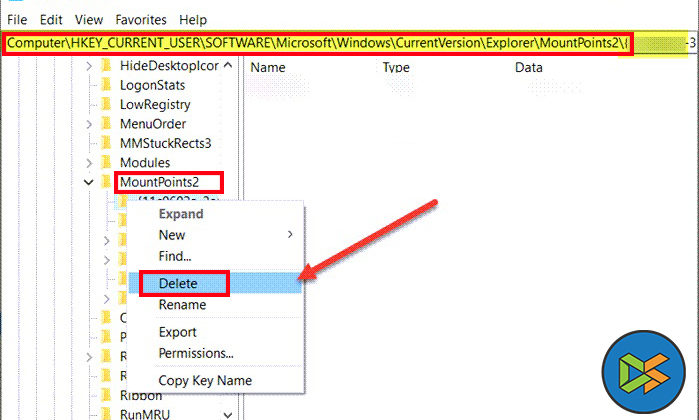This screenshot has width=699, height=420.
Task: Select the RunMRU key
Action: click(145, 414)
